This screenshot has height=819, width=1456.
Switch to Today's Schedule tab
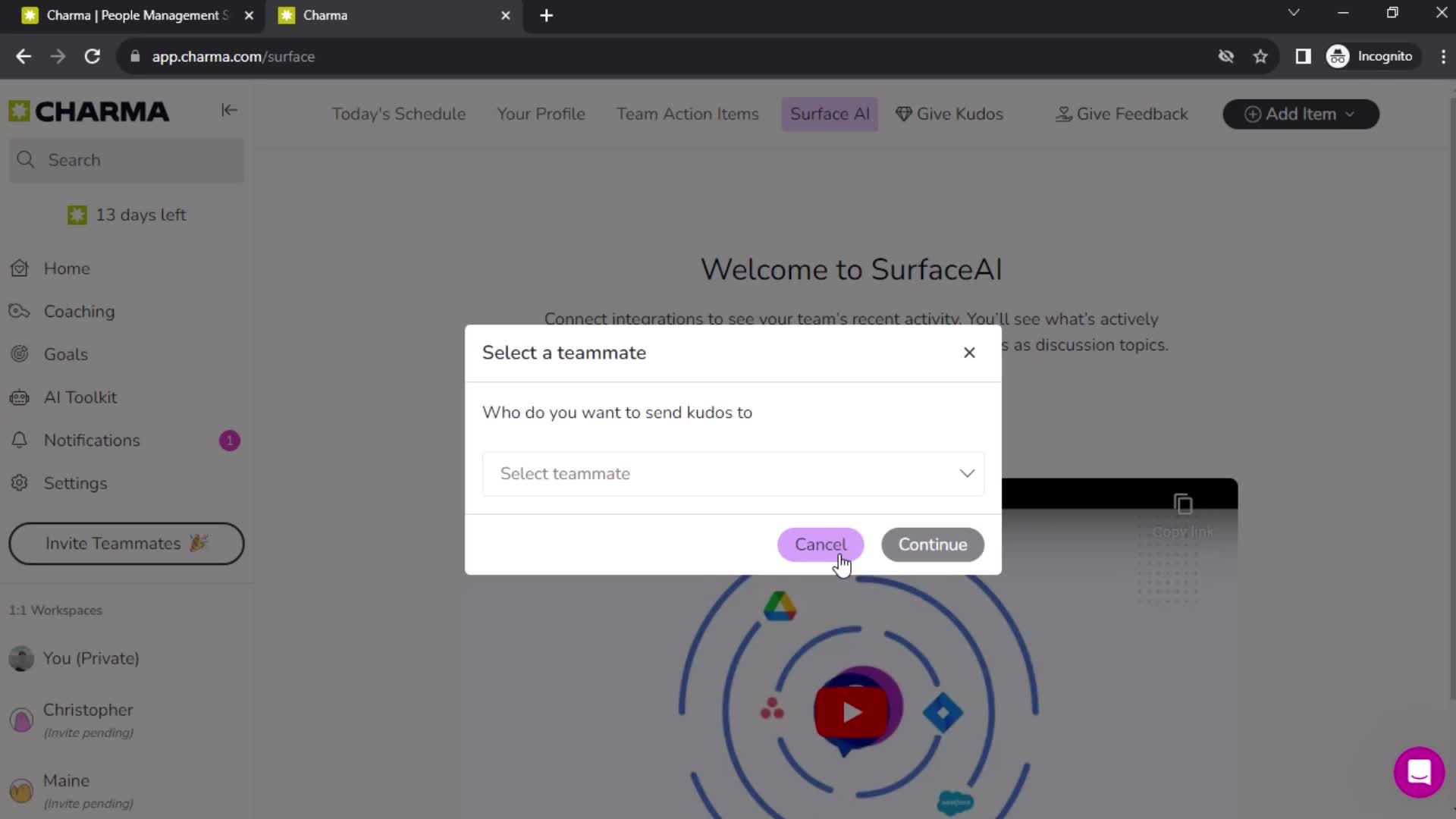(399, 113)
